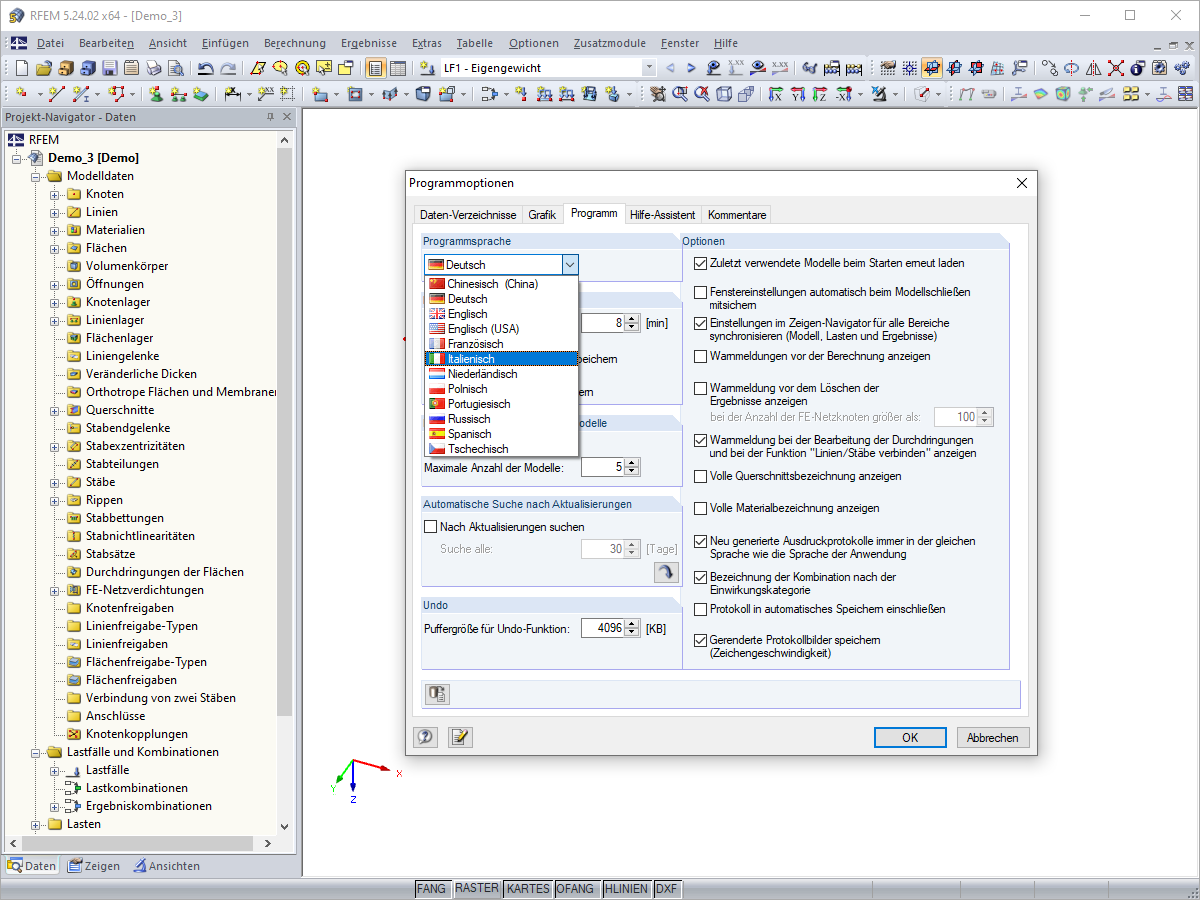Open the Datei menu
Image resolution: width=1200 pixels, height=900 pixels.
click(x=50, y=43)
